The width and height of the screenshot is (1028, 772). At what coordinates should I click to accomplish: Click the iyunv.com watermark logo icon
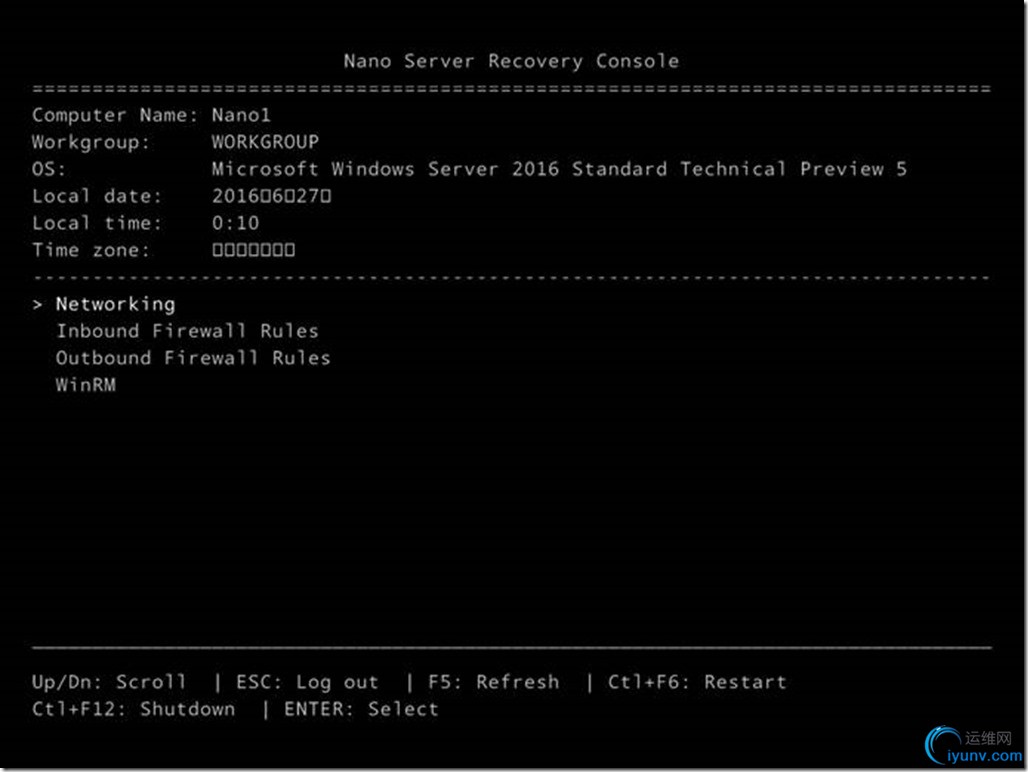pos(943,745)
